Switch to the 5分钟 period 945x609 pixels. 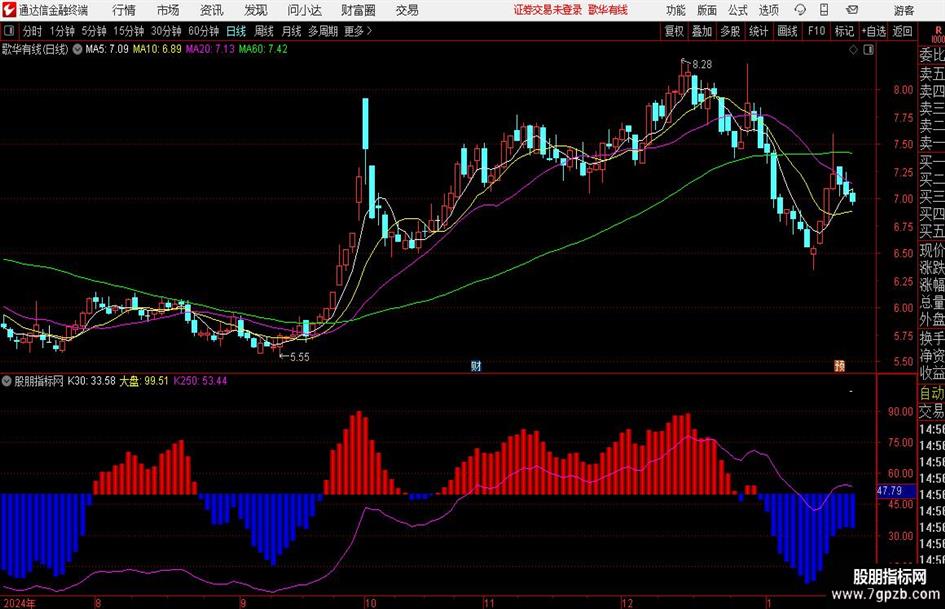click(93, 31)
